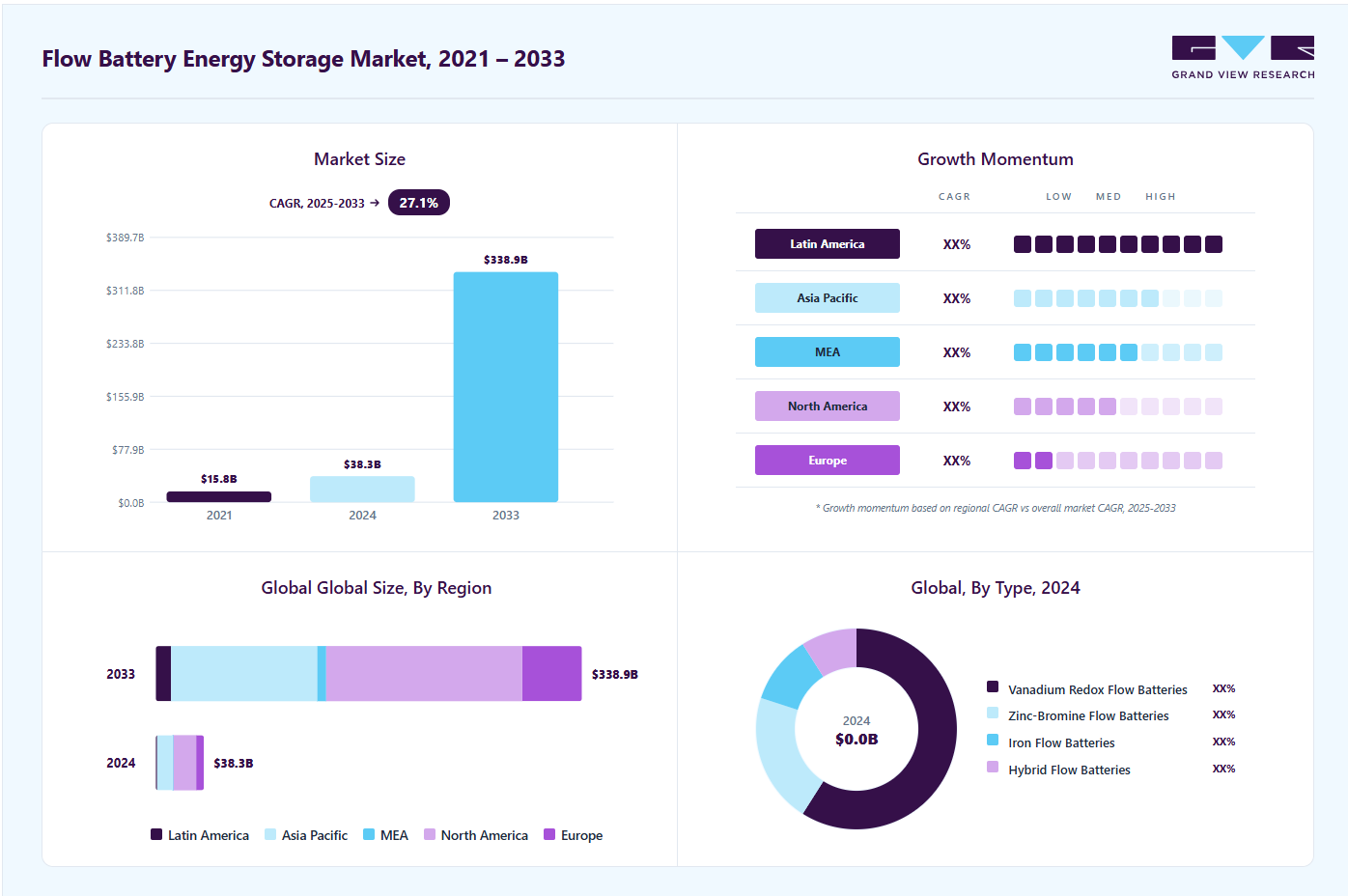
Task: Click the $15.8B label above 2021 bar
Action: [219, 479]
